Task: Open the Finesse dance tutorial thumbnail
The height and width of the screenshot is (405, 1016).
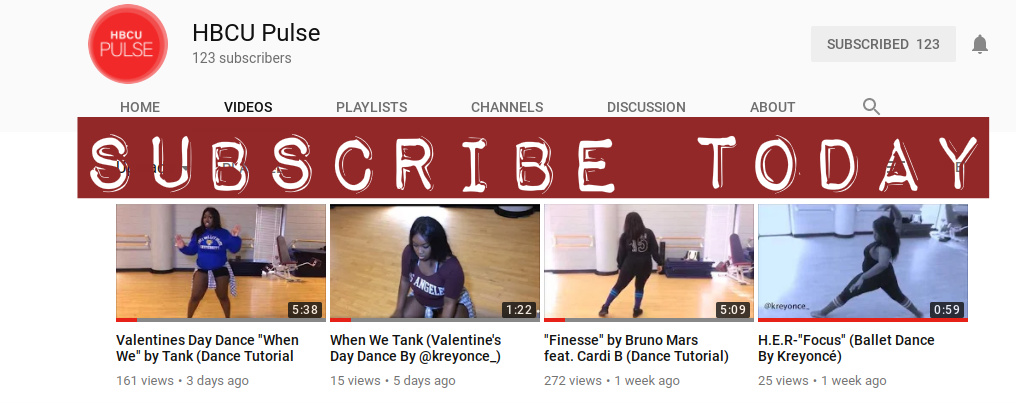Action: click(649, 262)
